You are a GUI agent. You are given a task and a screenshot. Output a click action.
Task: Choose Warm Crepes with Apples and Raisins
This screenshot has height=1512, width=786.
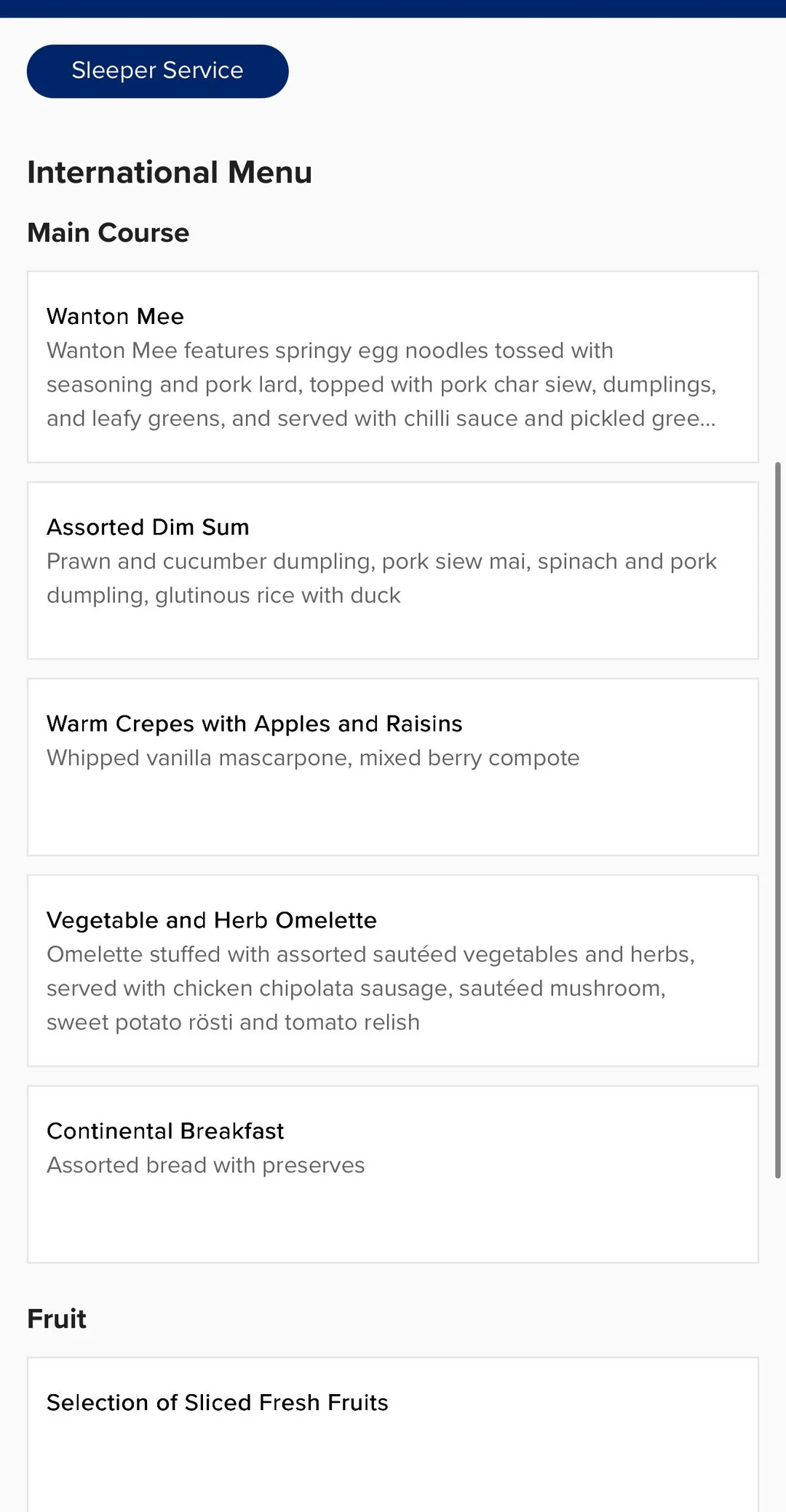(254, 724)
